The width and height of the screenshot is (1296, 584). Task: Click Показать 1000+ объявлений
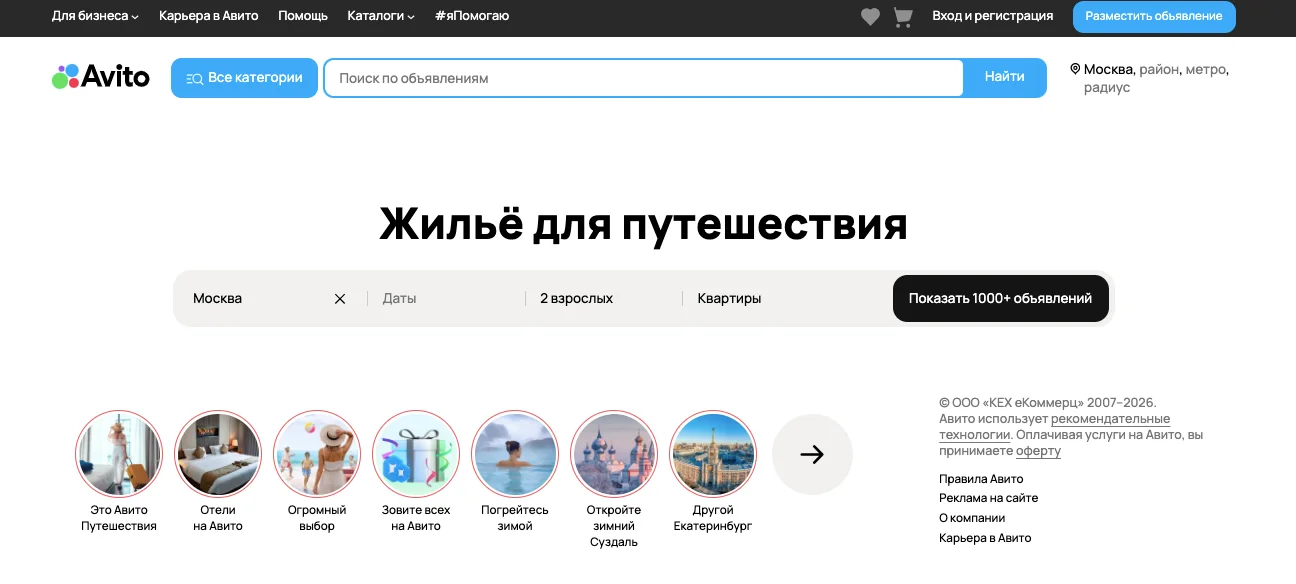(1000, 298)
